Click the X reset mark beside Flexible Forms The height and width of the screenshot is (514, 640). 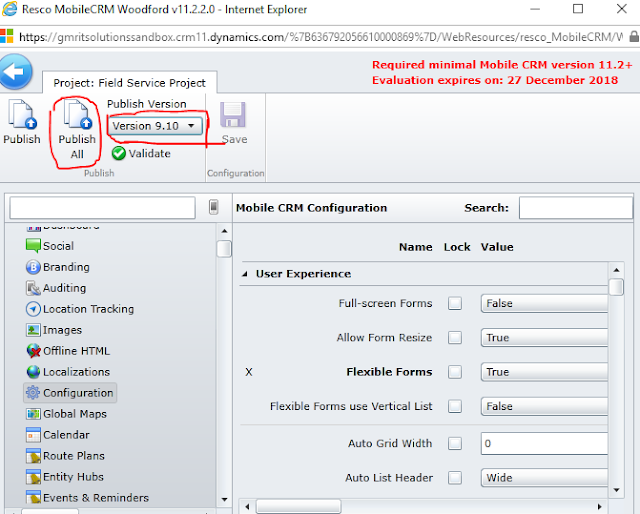point(249,372)
